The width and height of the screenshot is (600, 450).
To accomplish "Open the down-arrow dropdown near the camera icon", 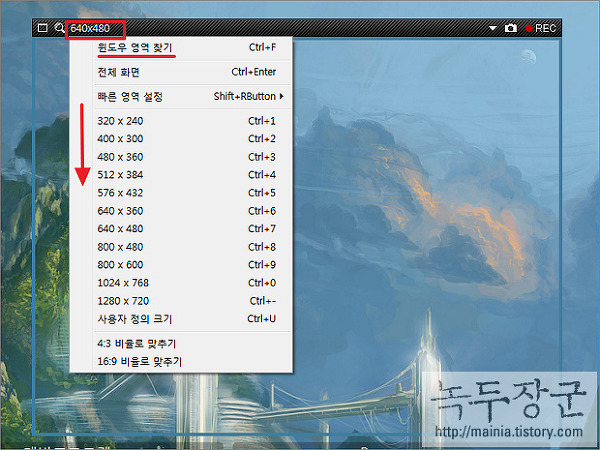I will [492, 28].
